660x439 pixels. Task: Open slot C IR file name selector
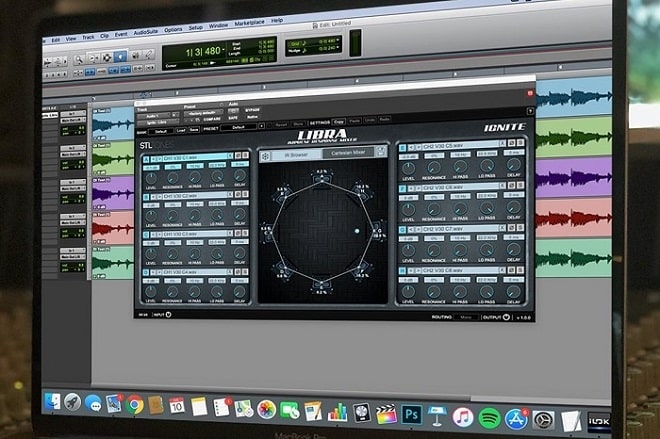pos(194,234)
